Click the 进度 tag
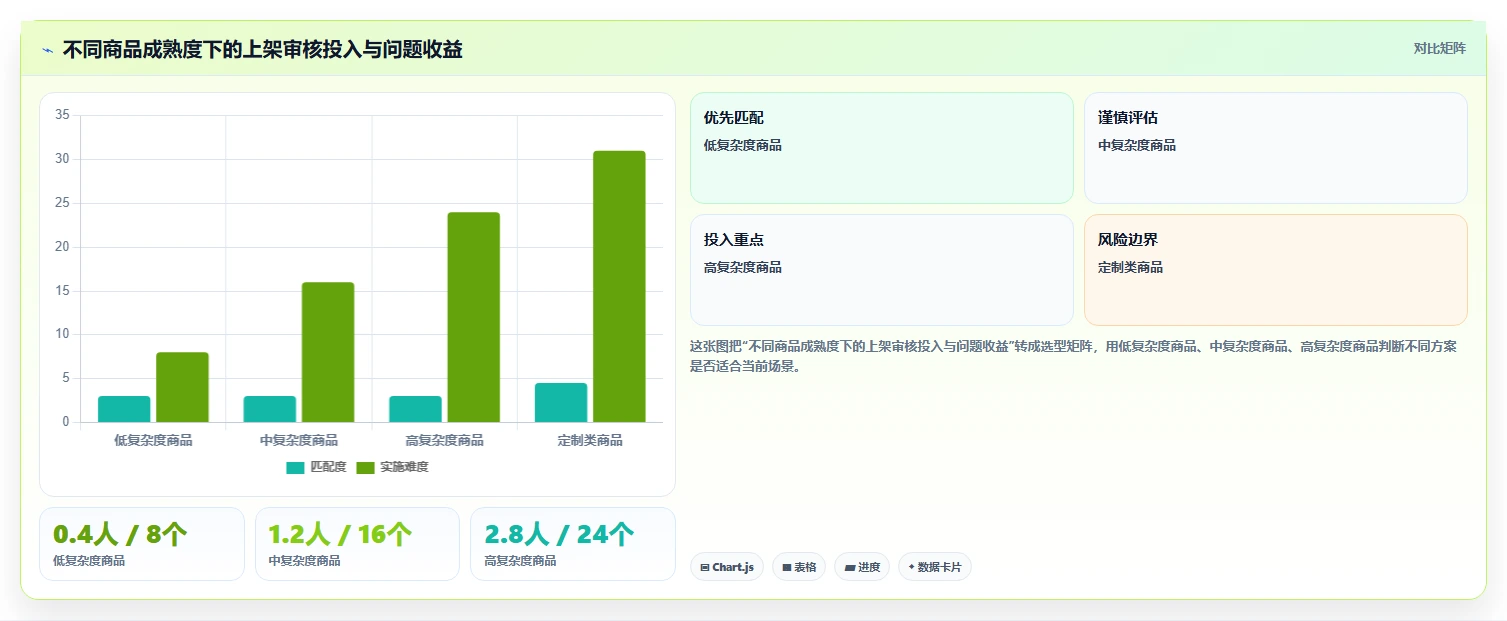This screenshot has width=1507, height=621. point(862,567)
